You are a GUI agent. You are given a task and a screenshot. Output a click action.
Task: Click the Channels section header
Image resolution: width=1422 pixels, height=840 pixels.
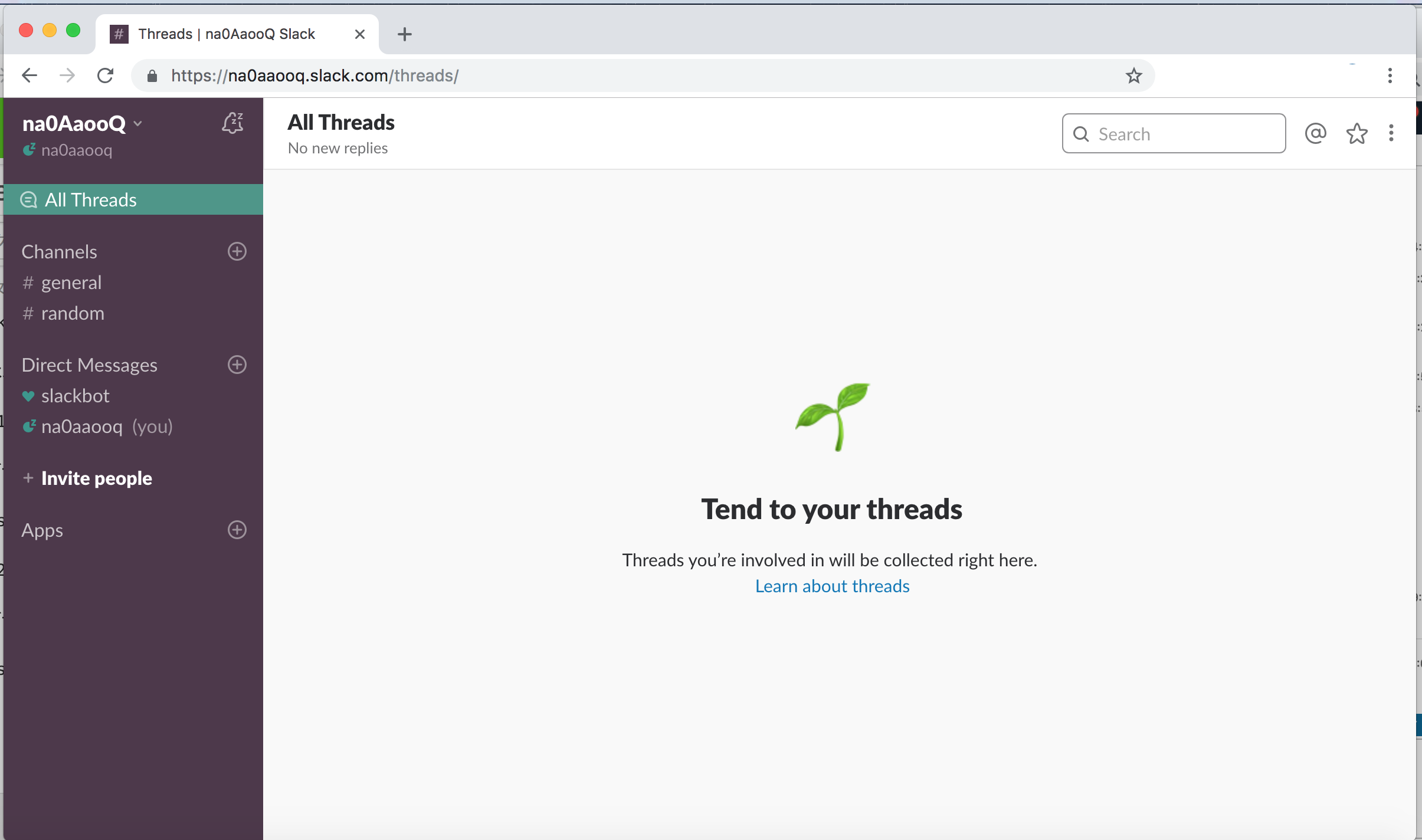coord(59,252)
